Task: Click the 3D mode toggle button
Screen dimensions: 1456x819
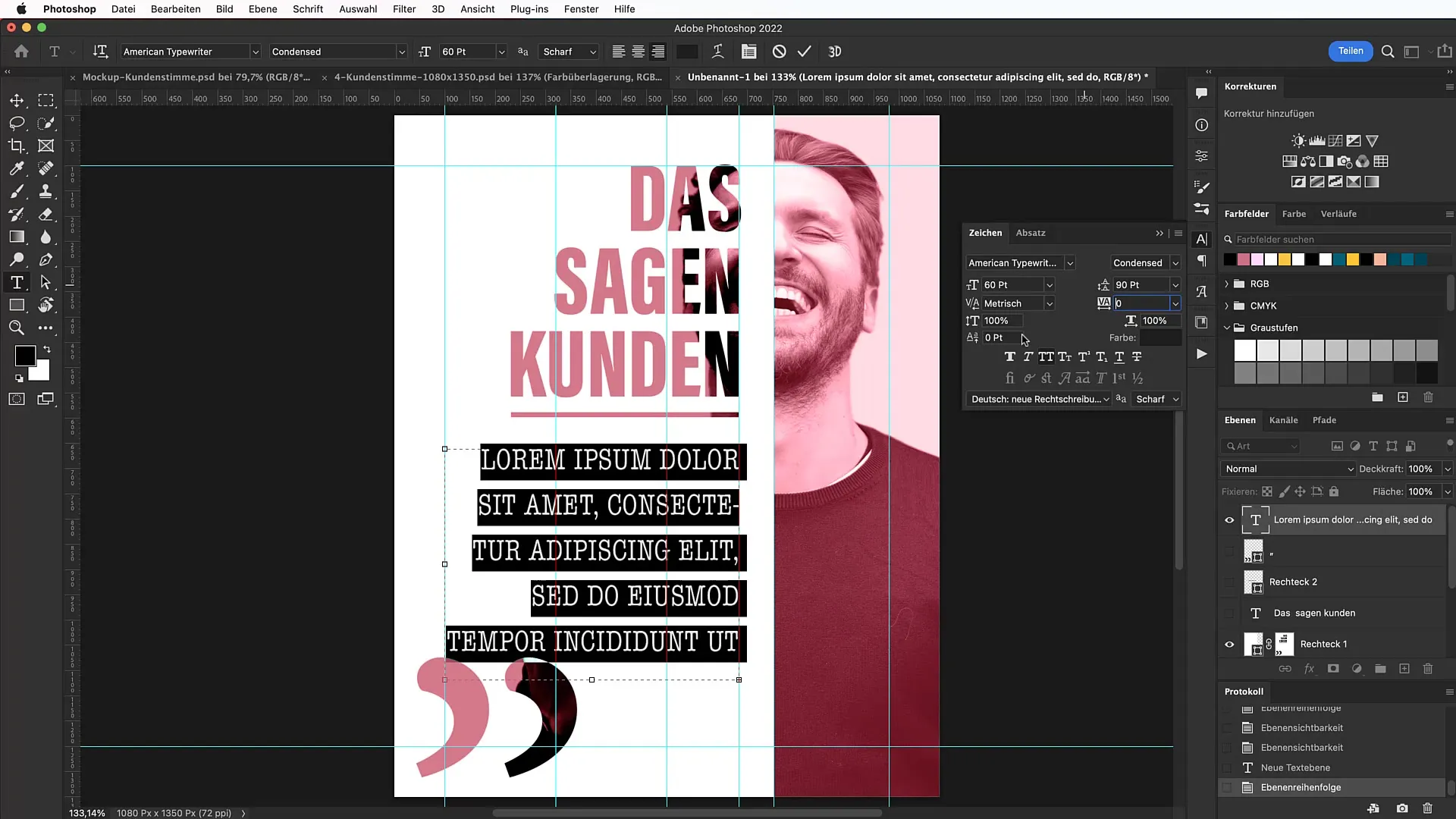Action: point(836,51)
